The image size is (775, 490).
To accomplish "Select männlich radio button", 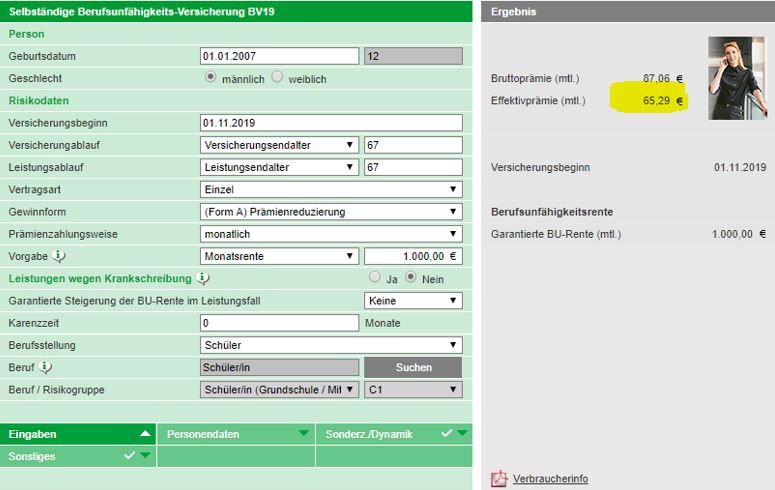I will tap(211, 77).
